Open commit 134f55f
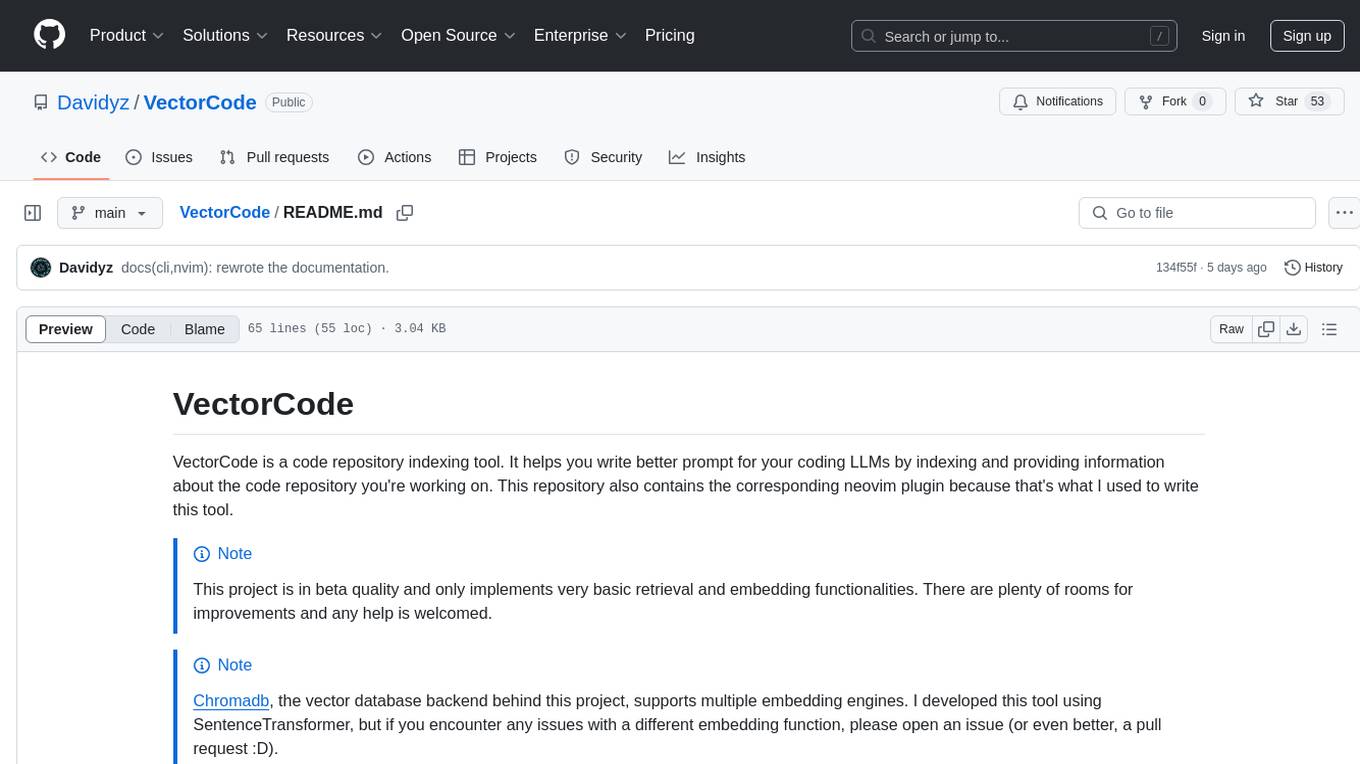This screenshot has width=1360, height=764. click(1176, 268)
